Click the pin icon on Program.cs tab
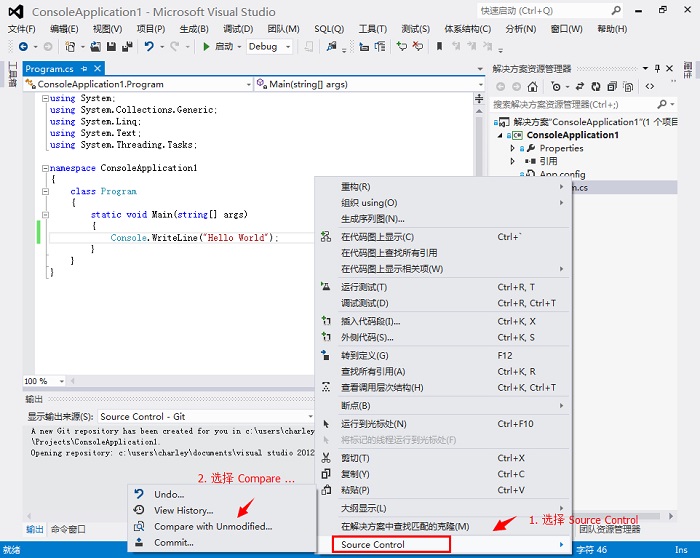Image resolution: width=700 pixels, height=558 pixels. [84, 69]
